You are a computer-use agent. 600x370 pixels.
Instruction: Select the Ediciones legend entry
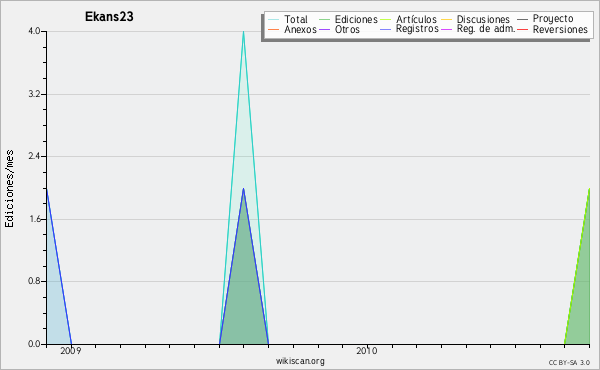coord(356,19)
